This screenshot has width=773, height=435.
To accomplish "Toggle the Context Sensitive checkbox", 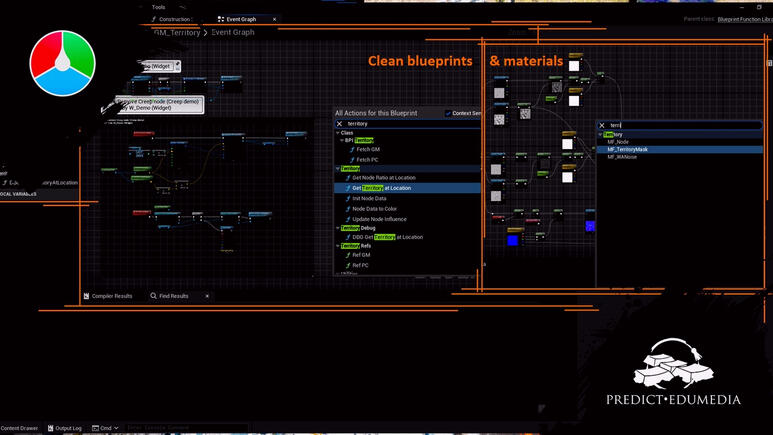I will [x=448, y=113].
